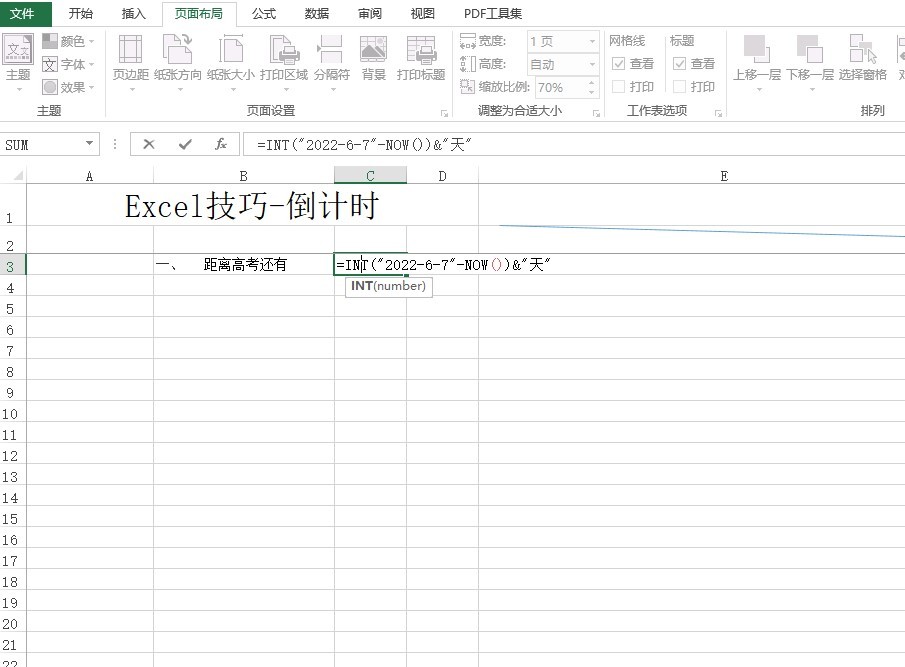Open the 效果 theme effects menu
This screenshot has height=667, width=905.
(x=68, y=87)
